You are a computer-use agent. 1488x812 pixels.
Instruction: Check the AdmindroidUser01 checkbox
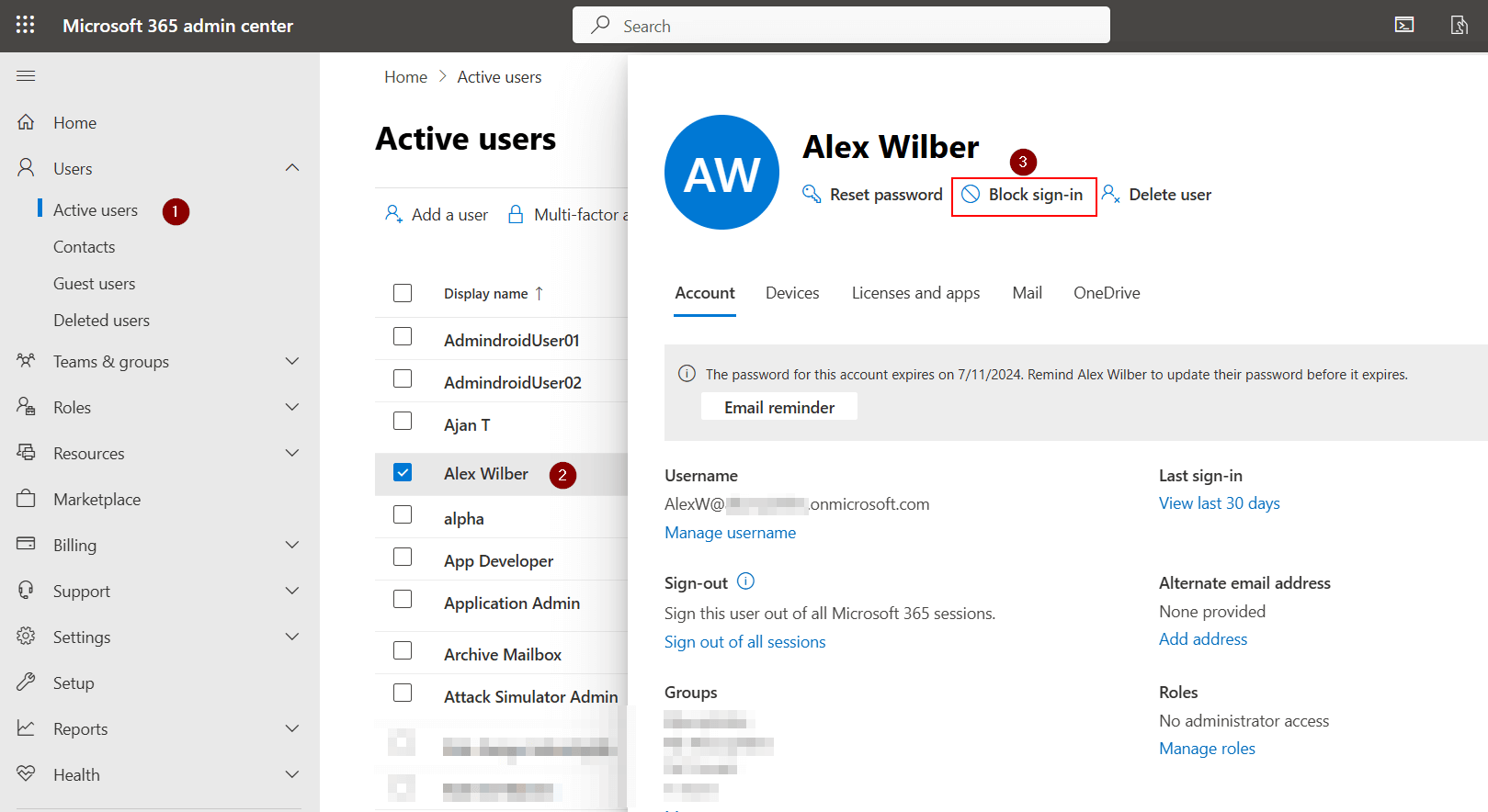(403, 336)
